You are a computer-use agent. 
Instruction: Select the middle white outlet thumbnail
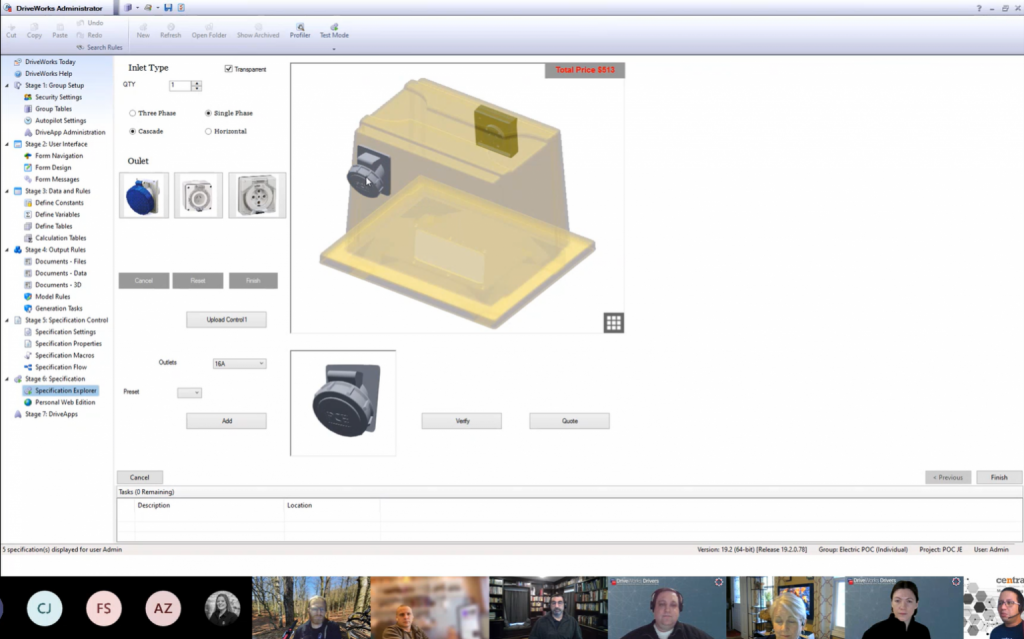coord(199,195)
